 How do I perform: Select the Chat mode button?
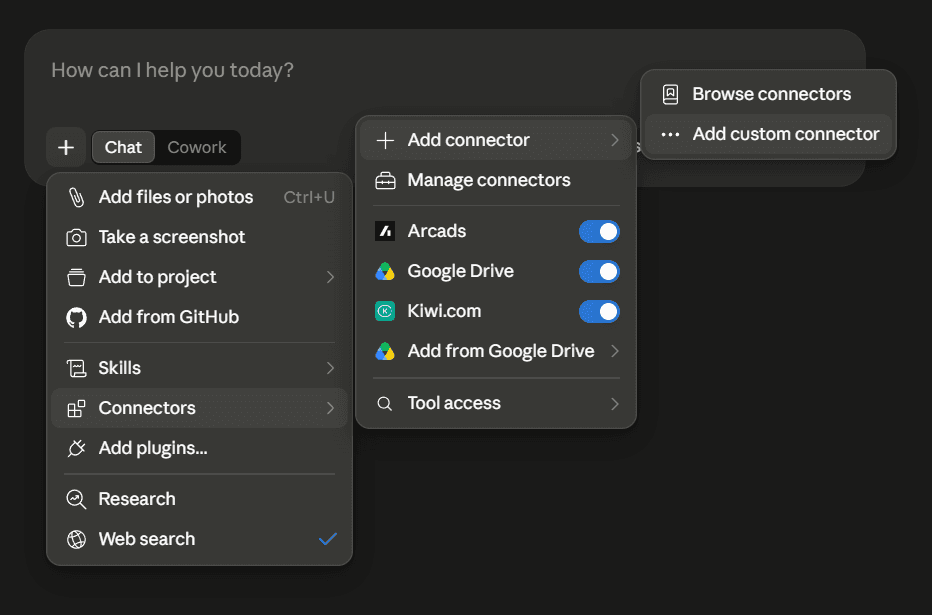tap(123, 147)
